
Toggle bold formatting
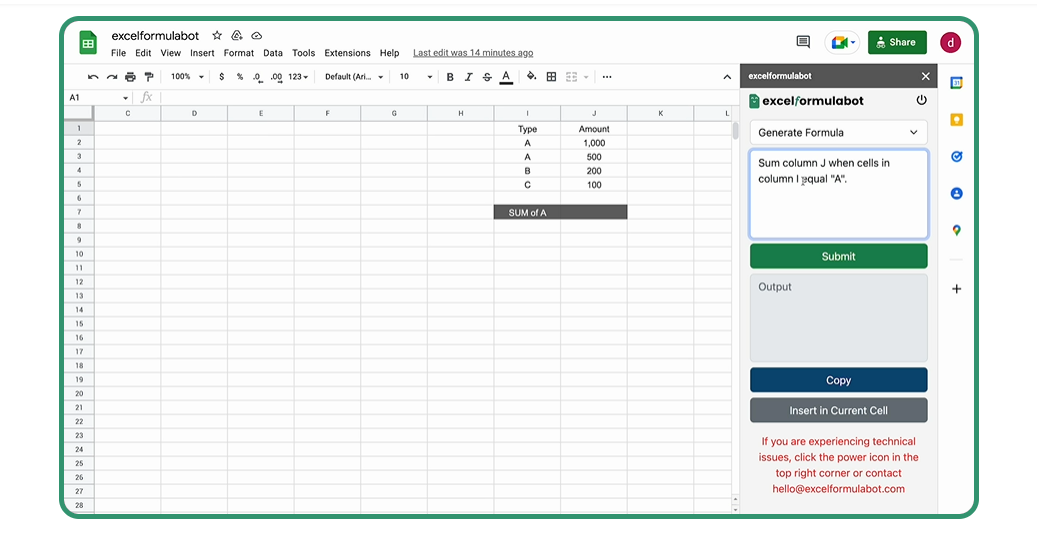point(450,77)
